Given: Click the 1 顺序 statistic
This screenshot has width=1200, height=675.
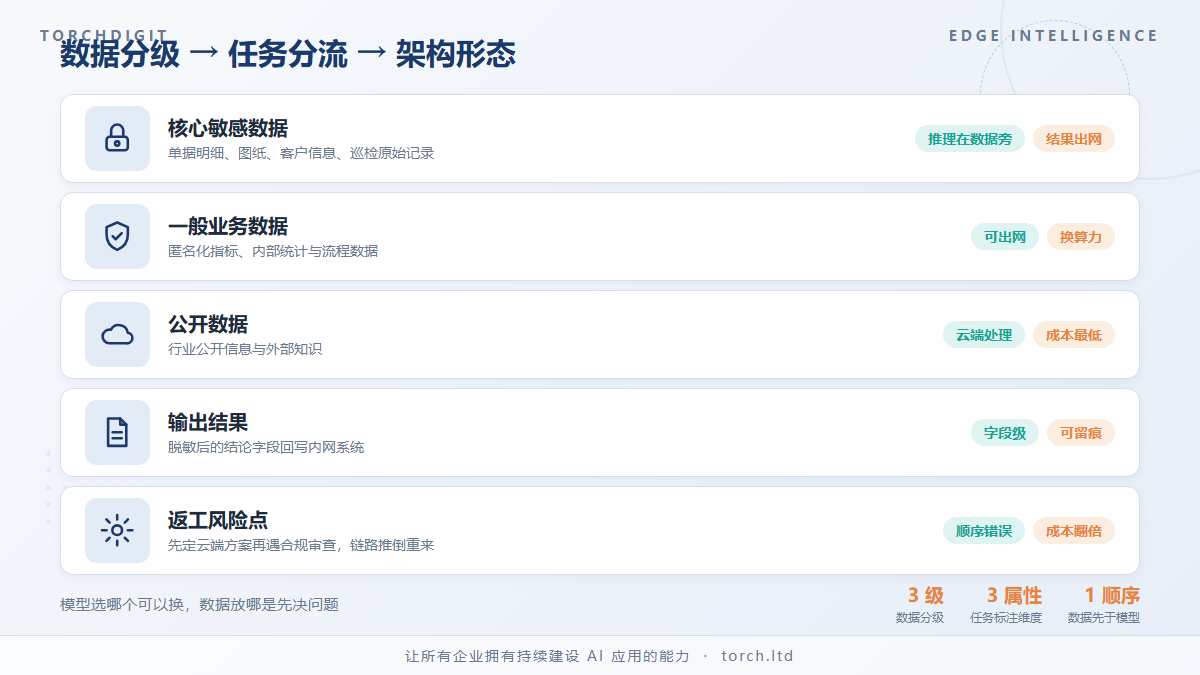Looking at the screenshot, I should [1112, 595].
